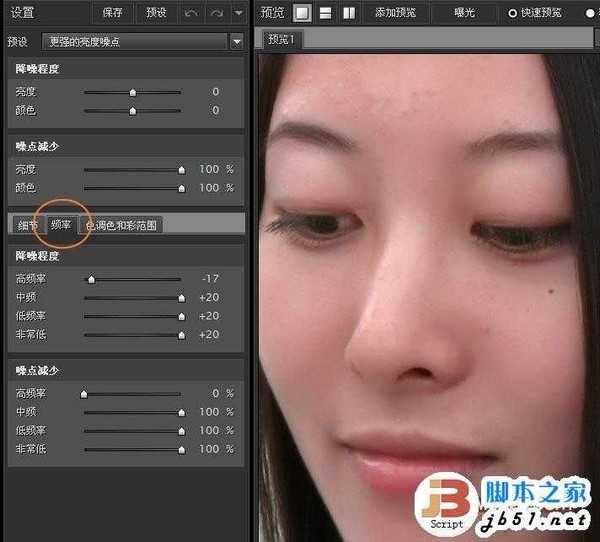Click the redo arrow icon
The height and width of the screenshot is (542, 600).
point(216,13)
